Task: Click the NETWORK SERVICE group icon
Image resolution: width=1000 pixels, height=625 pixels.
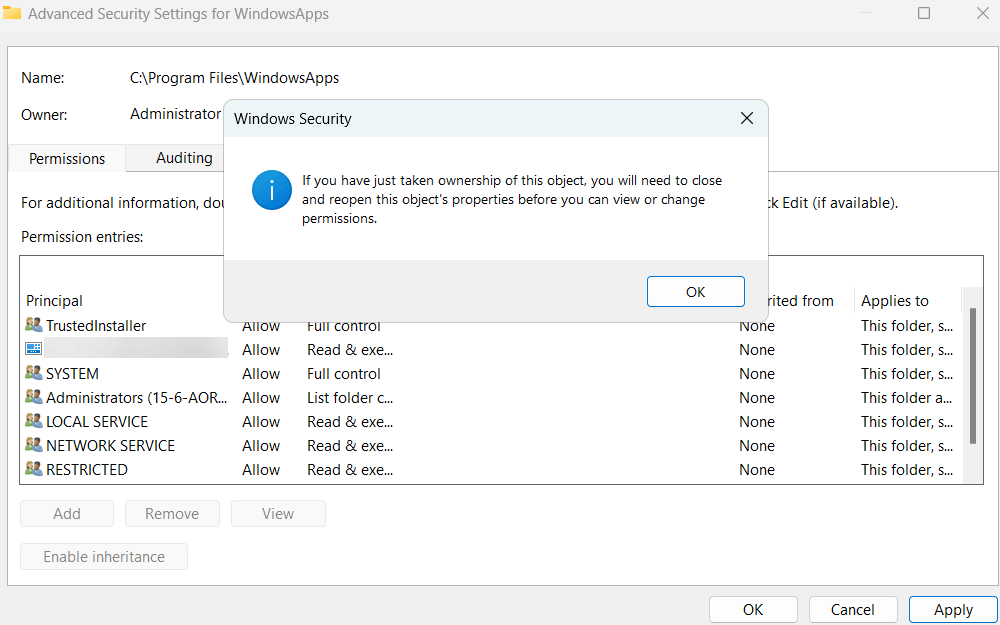Action: tap(34, 445)
